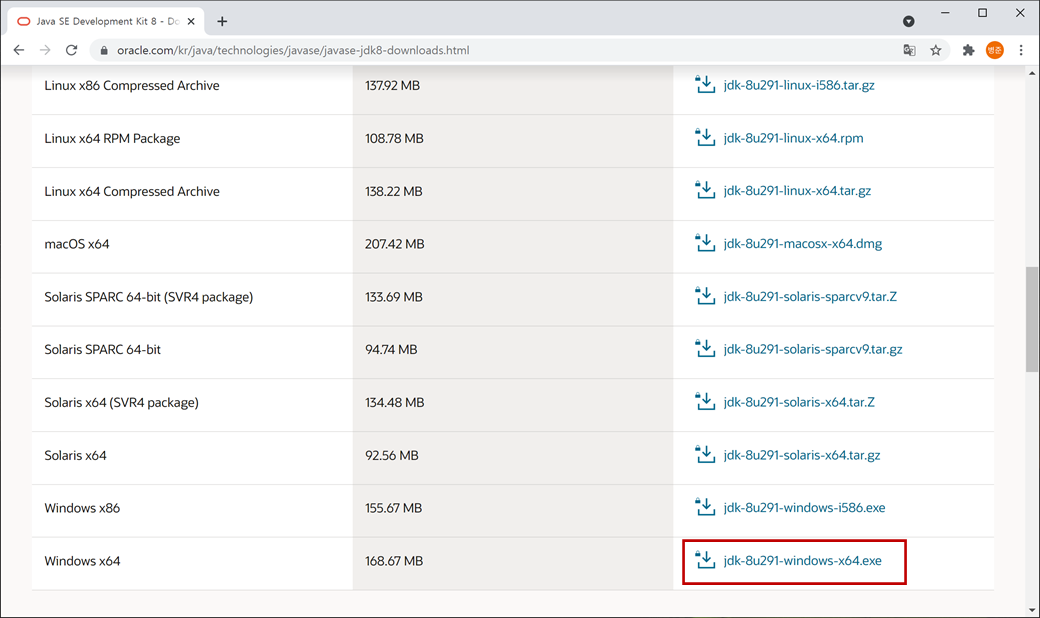The image size is (1040, 618).
Task: Download jdk-8u291-solaris-x64.tar.Z link
Action: (x=799, y=402)
